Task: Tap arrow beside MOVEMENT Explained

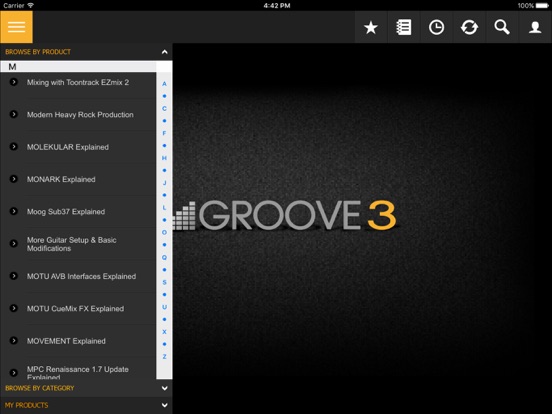Action: [x=14, y=340]
